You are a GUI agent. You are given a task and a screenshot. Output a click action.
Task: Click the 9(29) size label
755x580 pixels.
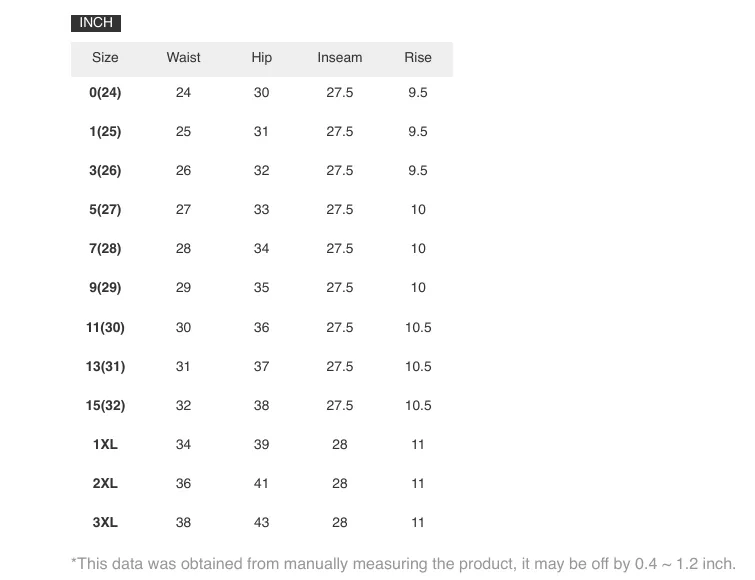105,287
